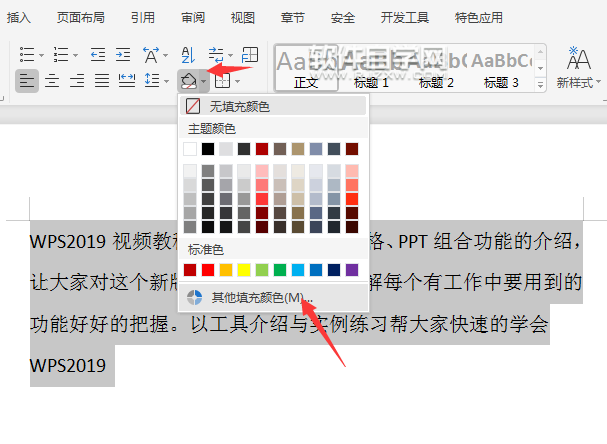Pick white in theme colors top row
Viewport: 607px width, 444px height.
pos(190,149)
